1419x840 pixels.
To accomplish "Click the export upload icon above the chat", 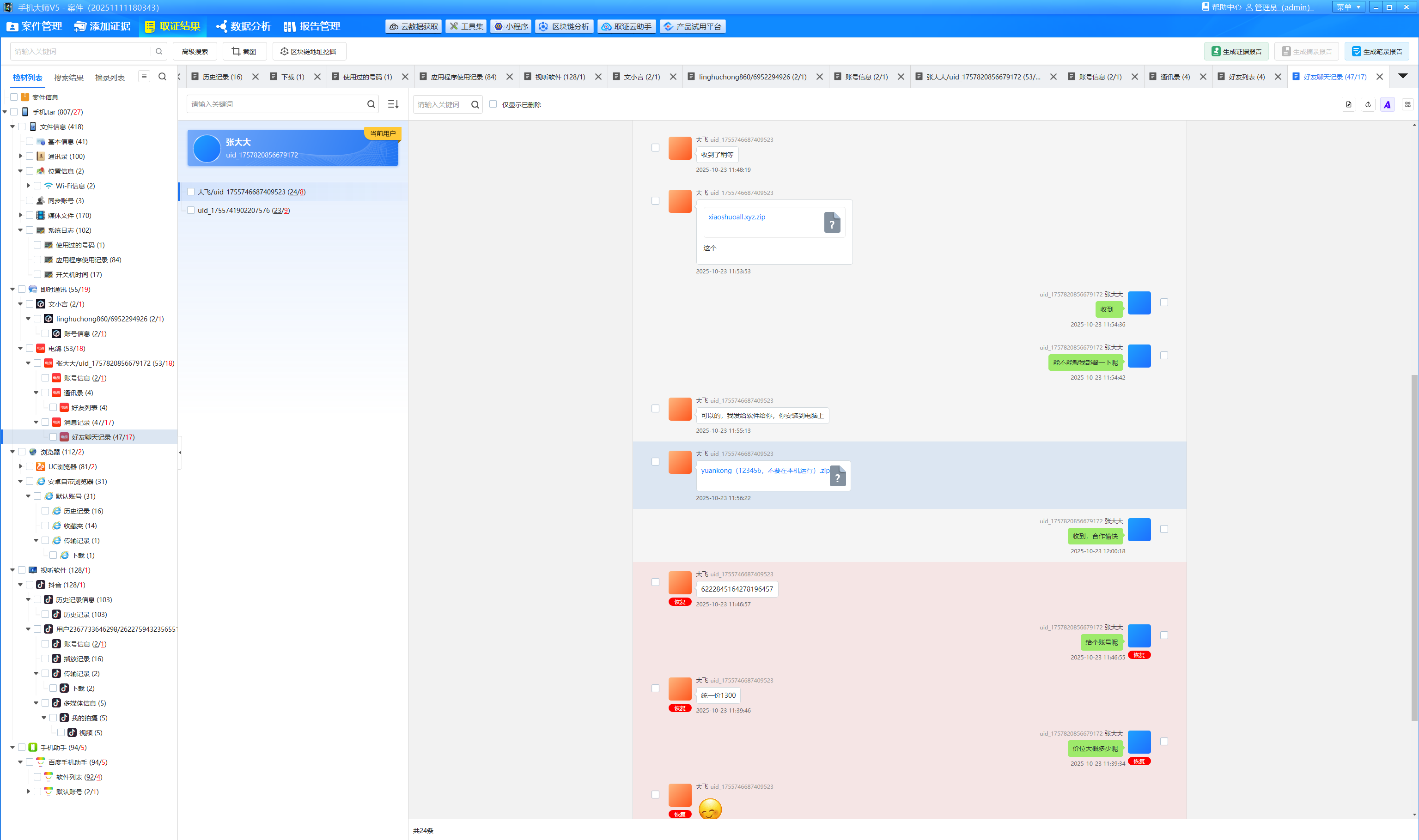I will [1368, 105].
